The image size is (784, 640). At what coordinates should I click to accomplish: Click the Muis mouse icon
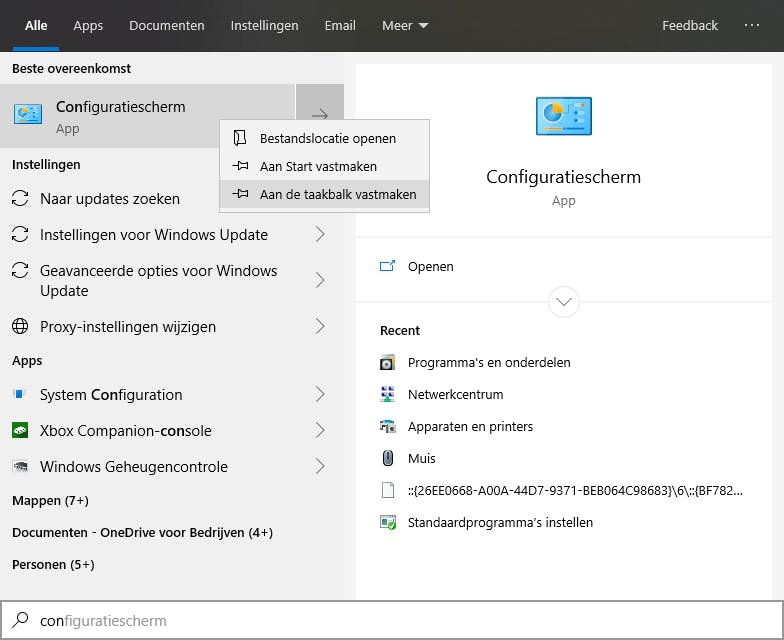tap(388, 458)
